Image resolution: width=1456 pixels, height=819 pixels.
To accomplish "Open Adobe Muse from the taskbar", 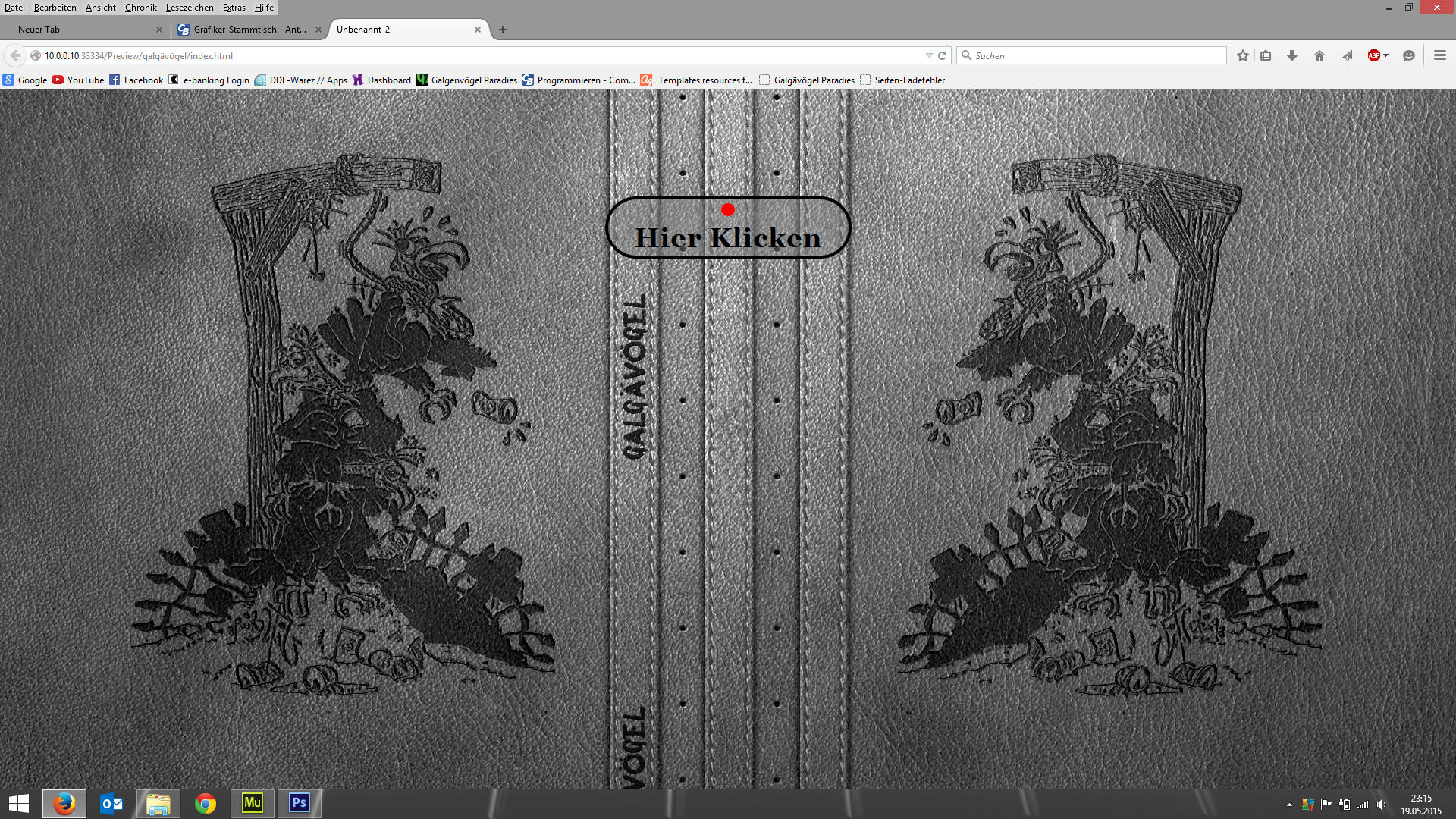I will tap(253, 803).
